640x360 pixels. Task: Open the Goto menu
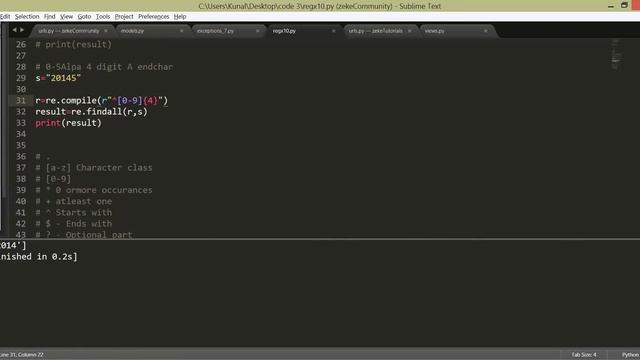[x=84, y=16]
